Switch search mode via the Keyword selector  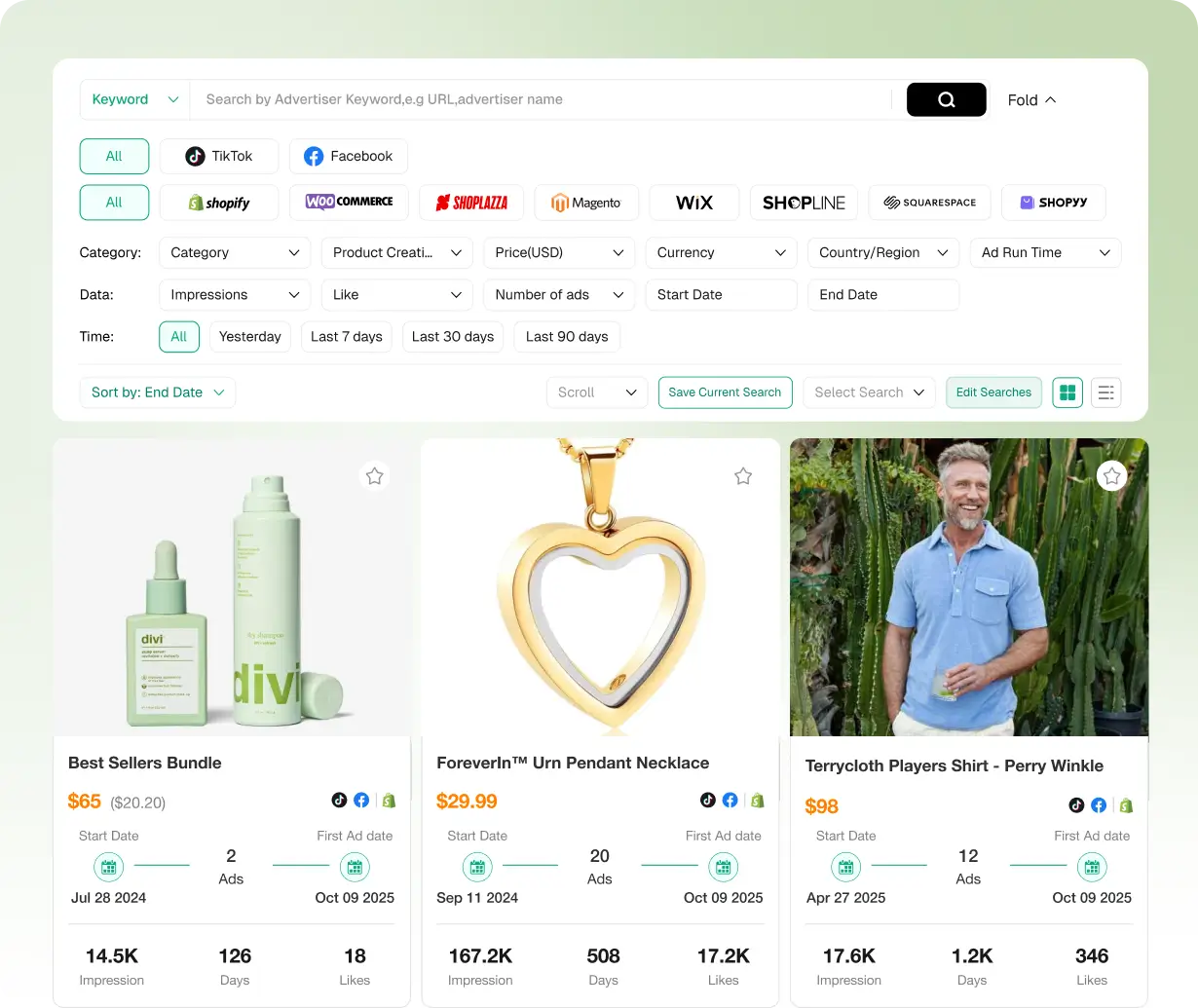pyautogui.click(x=133, y=99)
